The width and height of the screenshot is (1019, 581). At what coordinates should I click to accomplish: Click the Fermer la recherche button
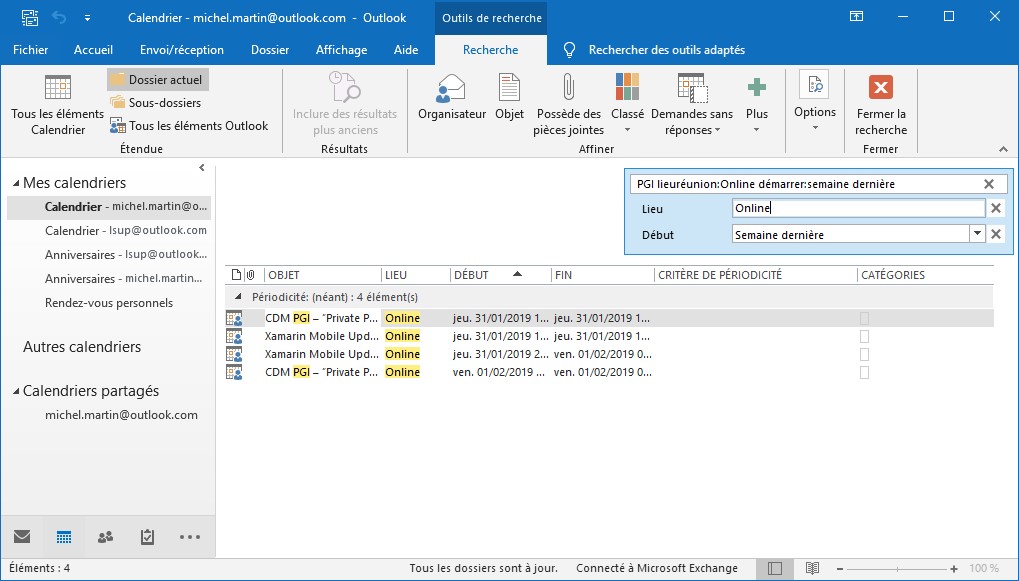(x=880, y=104)
